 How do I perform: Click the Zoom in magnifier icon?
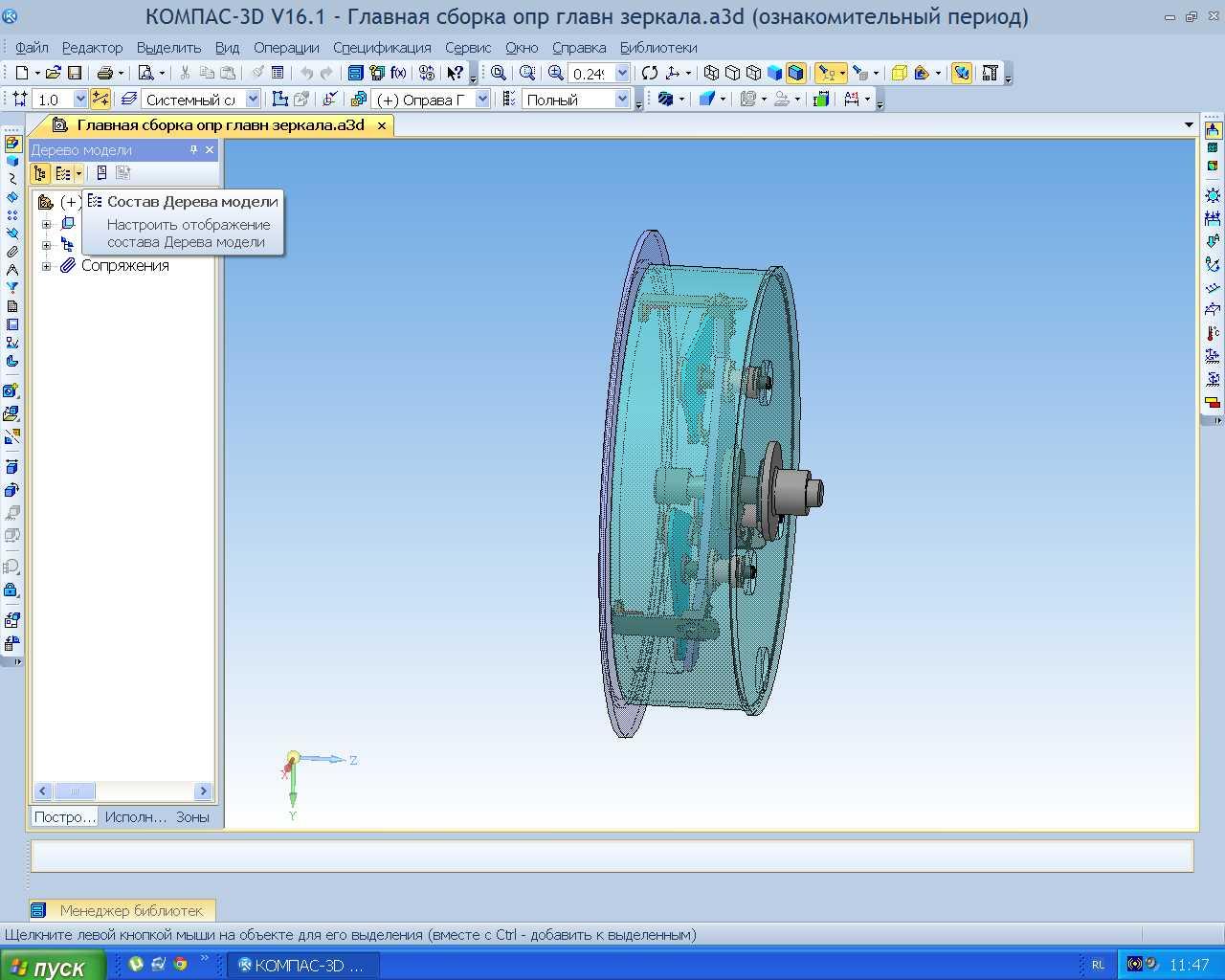[556, 73]
